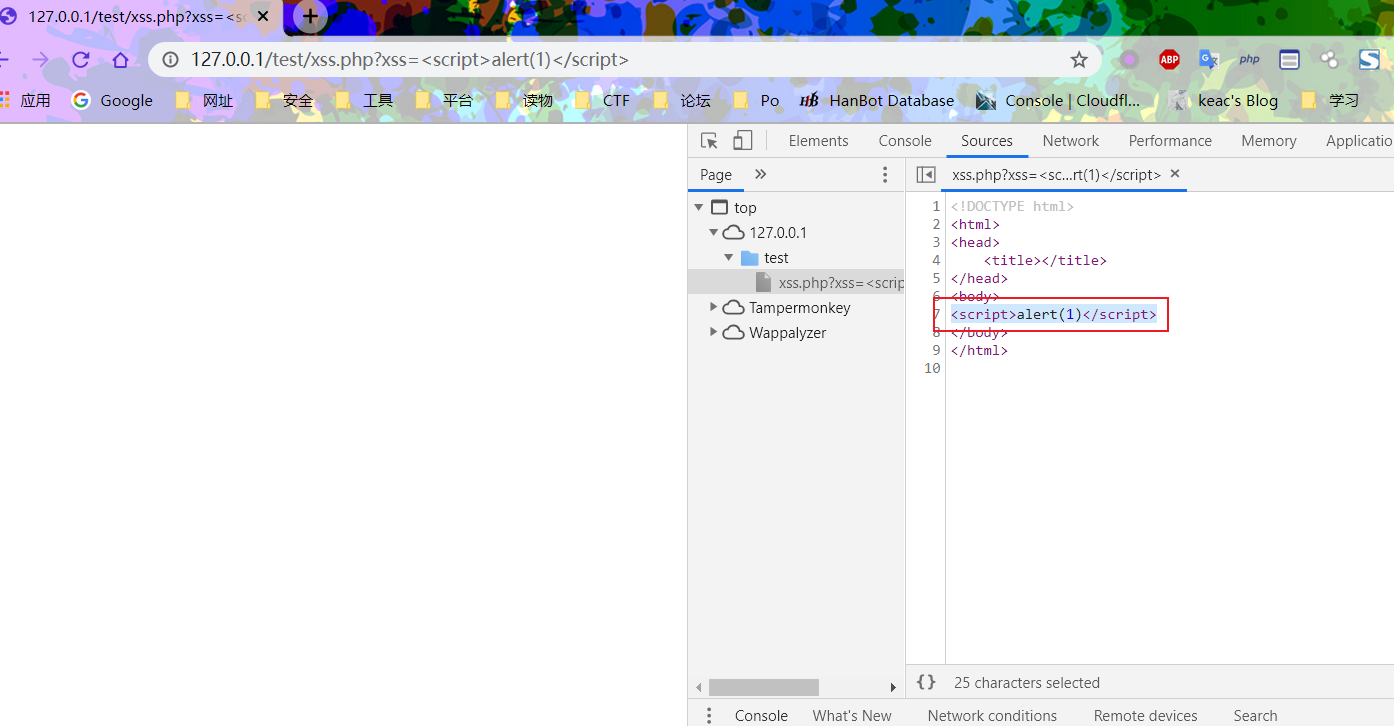Viewport: 1394px width, 726px height.
Task: Select xss.php file in navigator tree
Action: (796, 283)
